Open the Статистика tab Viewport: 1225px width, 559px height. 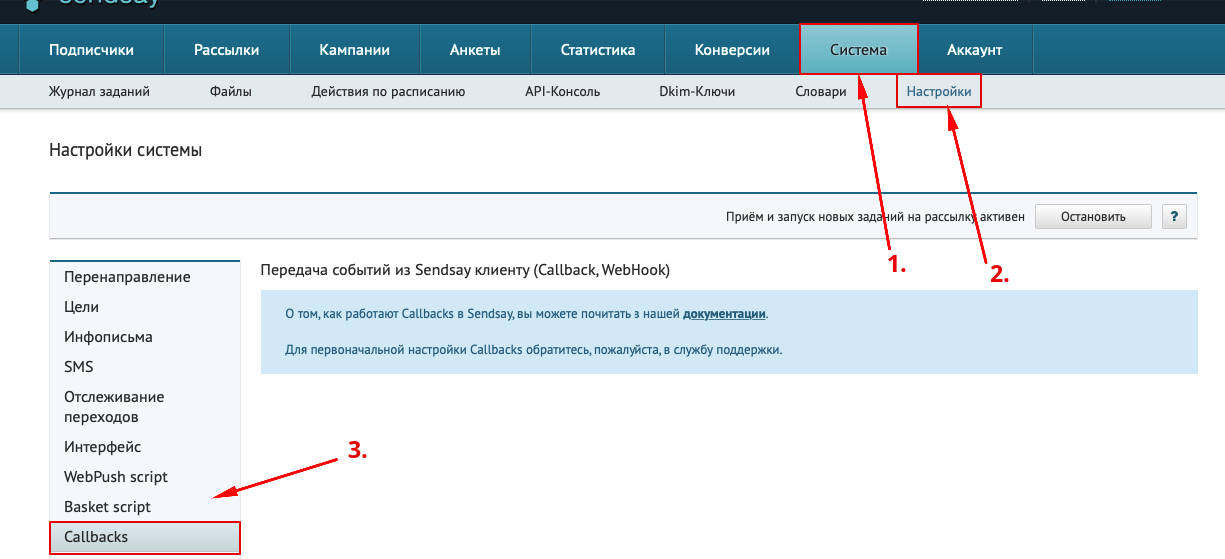click(x=598, y=50)
